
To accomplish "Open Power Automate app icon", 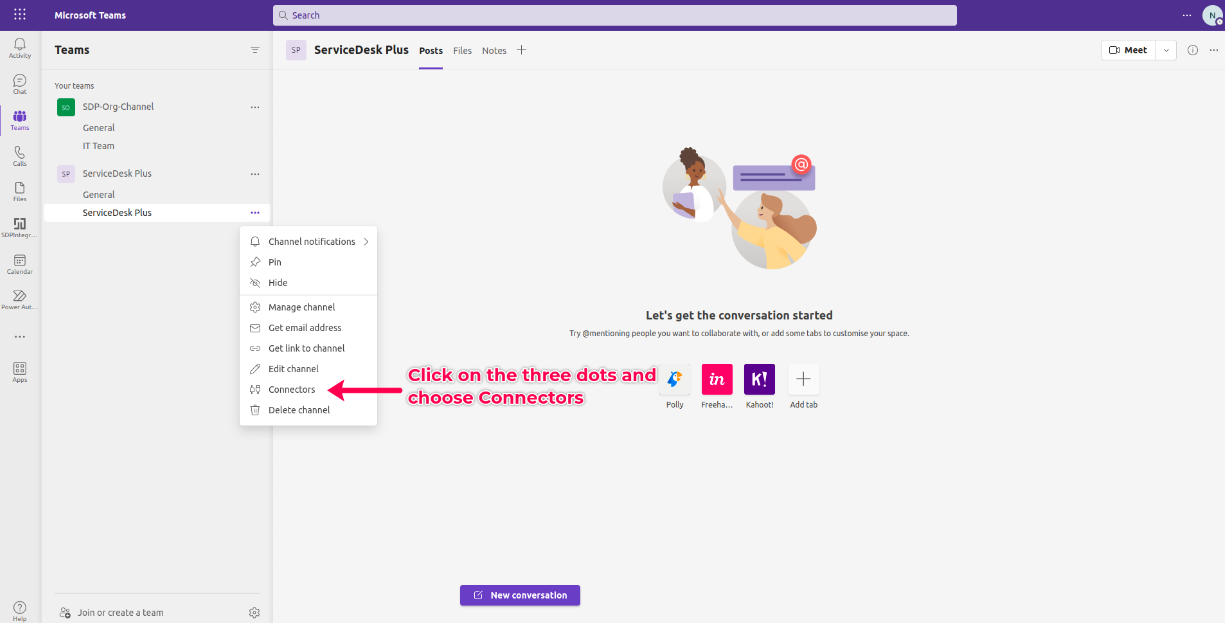I will click(x=20, y=300).
